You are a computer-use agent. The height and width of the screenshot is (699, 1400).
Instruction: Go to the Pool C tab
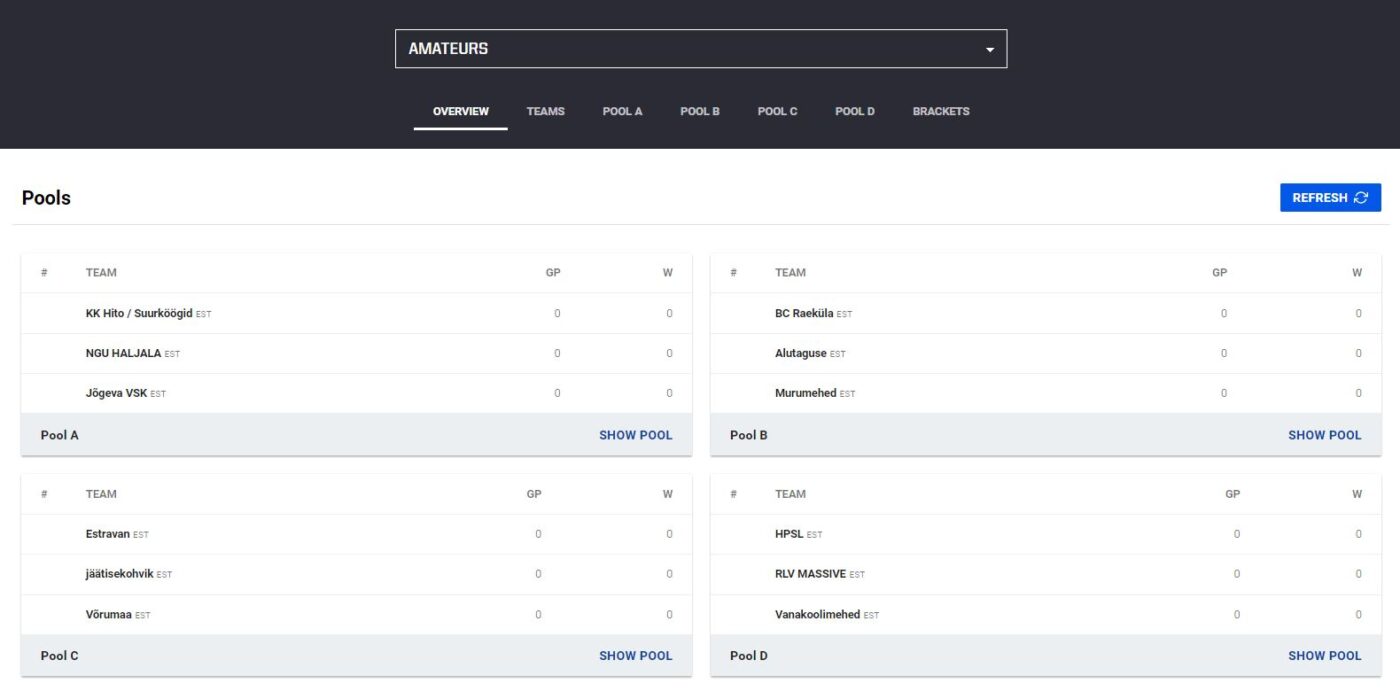(x=777, y=111)
